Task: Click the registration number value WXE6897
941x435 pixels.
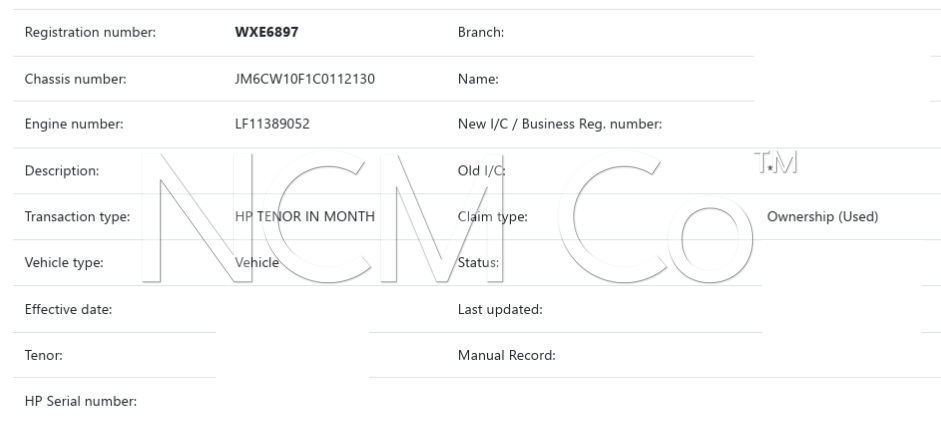Action: 266,33
